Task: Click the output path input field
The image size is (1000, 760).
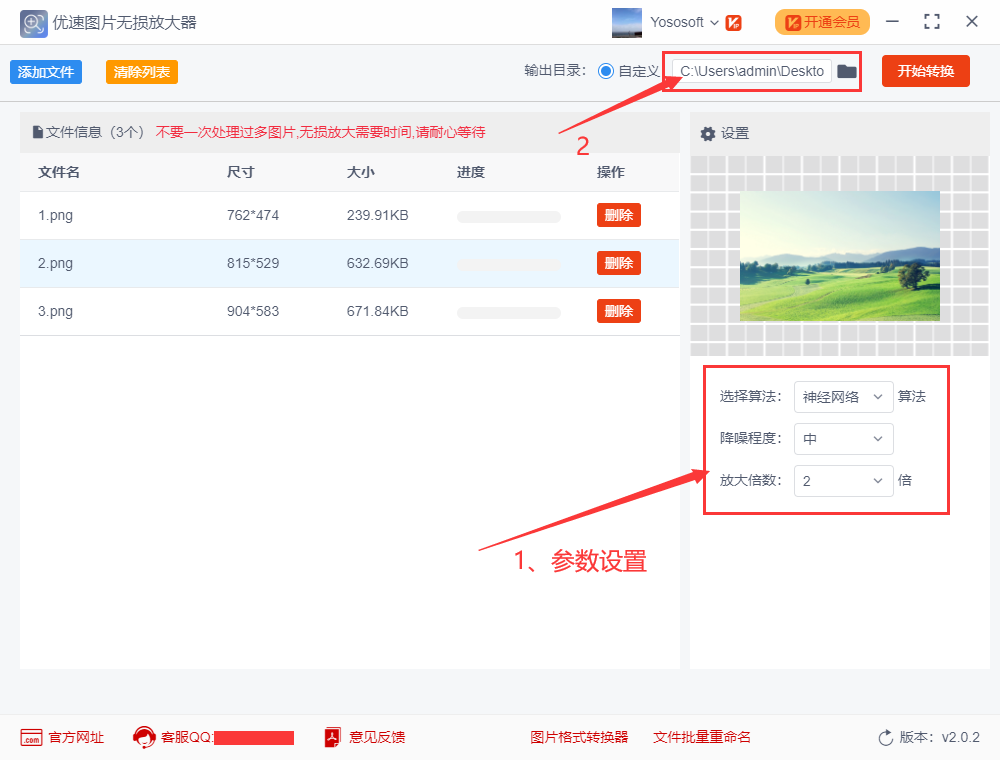Action: pos(752,71)
